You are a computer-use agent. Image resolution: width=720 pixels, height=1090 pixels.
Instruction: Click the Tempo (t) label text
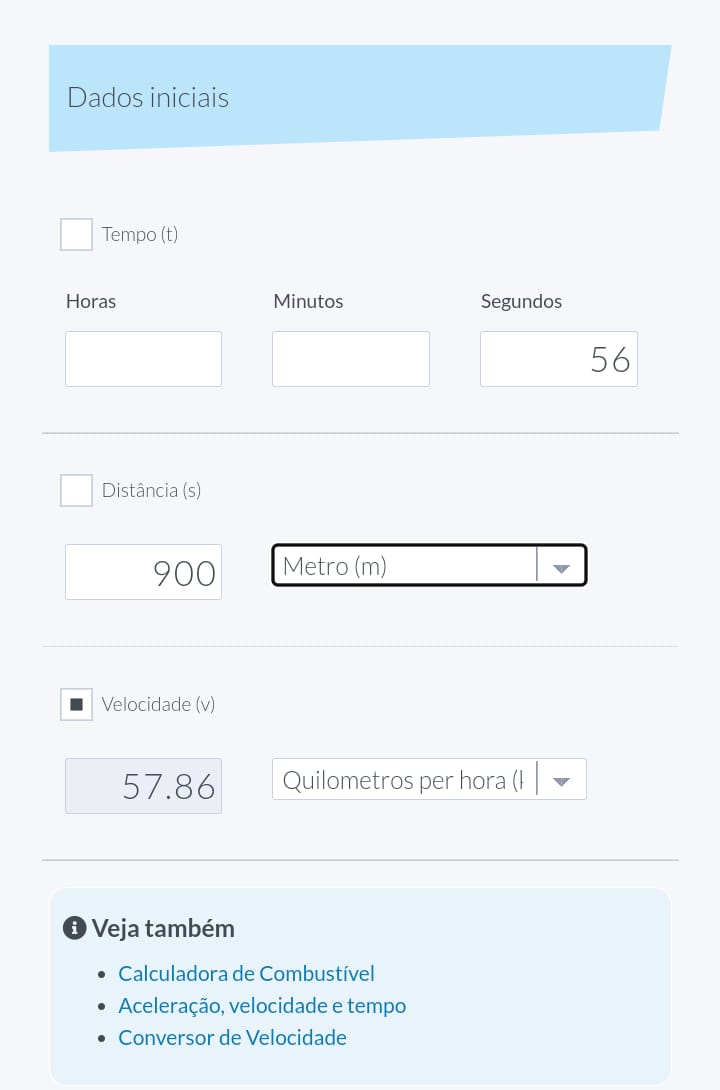(x=140, y=235)
